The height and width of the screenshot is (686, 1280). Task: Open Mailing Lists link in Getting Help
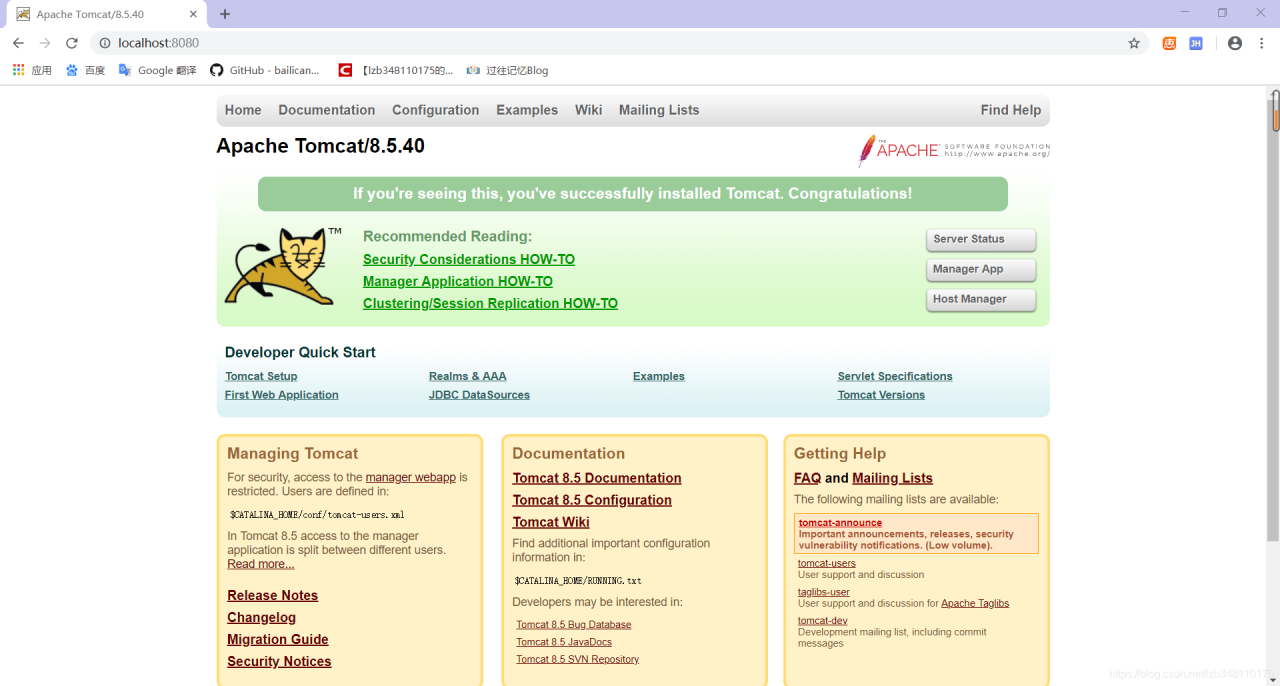tap(892, 478)
